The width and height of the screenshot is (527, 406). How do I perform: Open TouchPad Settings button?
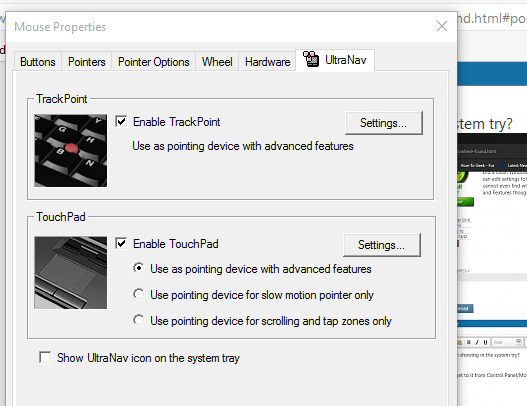[x=381, y=245]
